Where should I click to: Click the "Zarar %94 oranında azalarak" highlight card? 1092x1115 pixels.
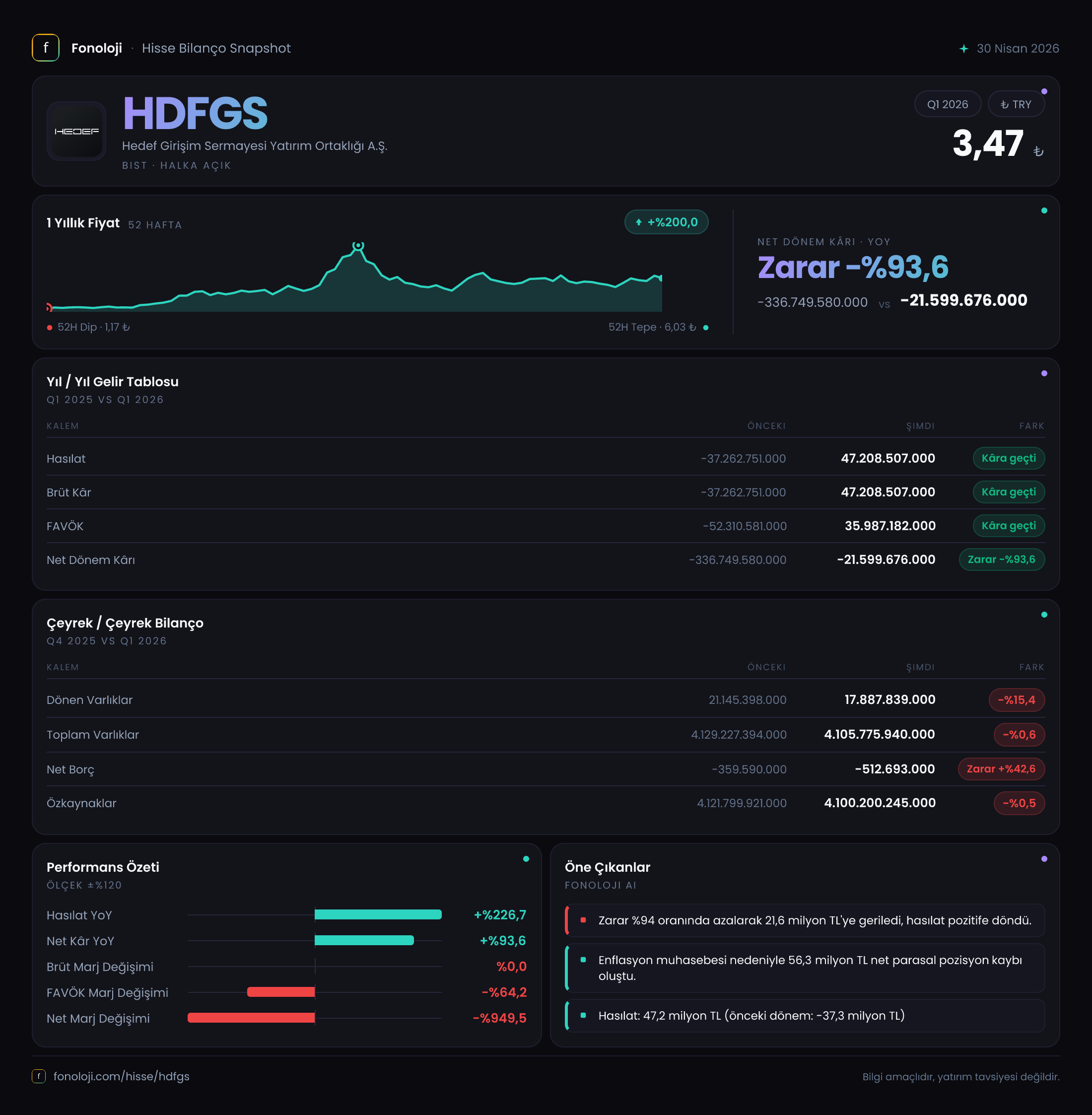pos(805,920)
